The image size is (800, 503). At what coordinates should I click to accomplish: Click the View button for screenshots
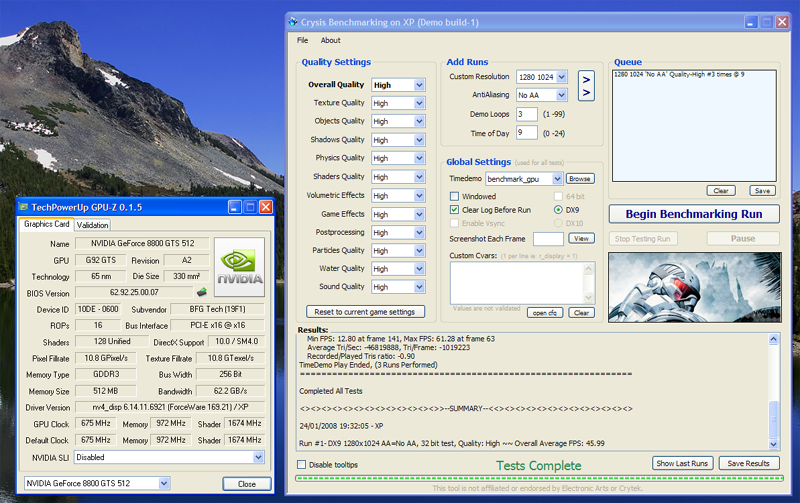click(x=581, y=238)
